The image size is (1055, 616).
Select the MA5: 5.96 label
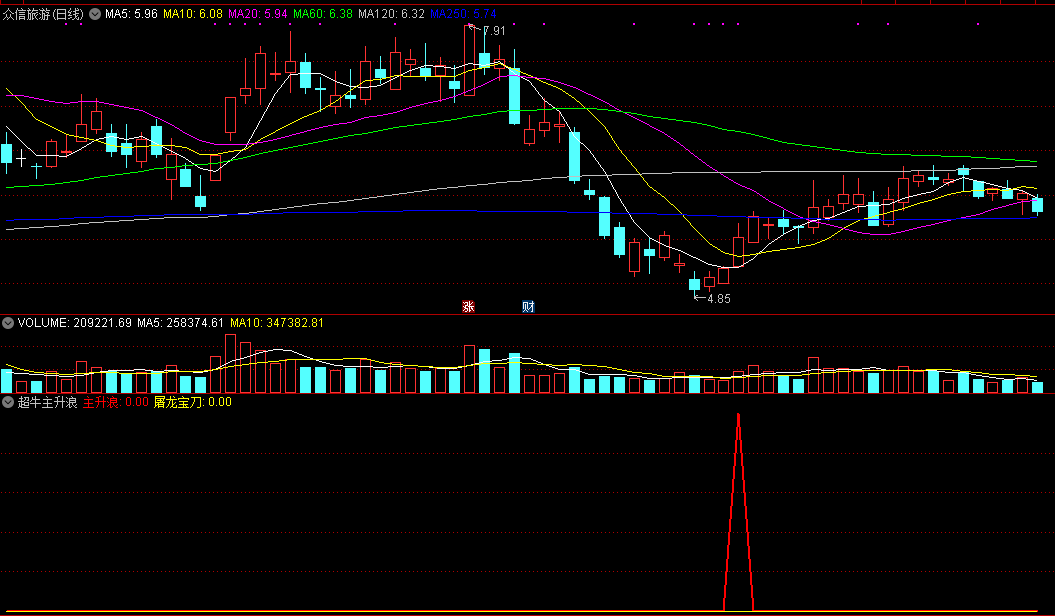point(131,14)
